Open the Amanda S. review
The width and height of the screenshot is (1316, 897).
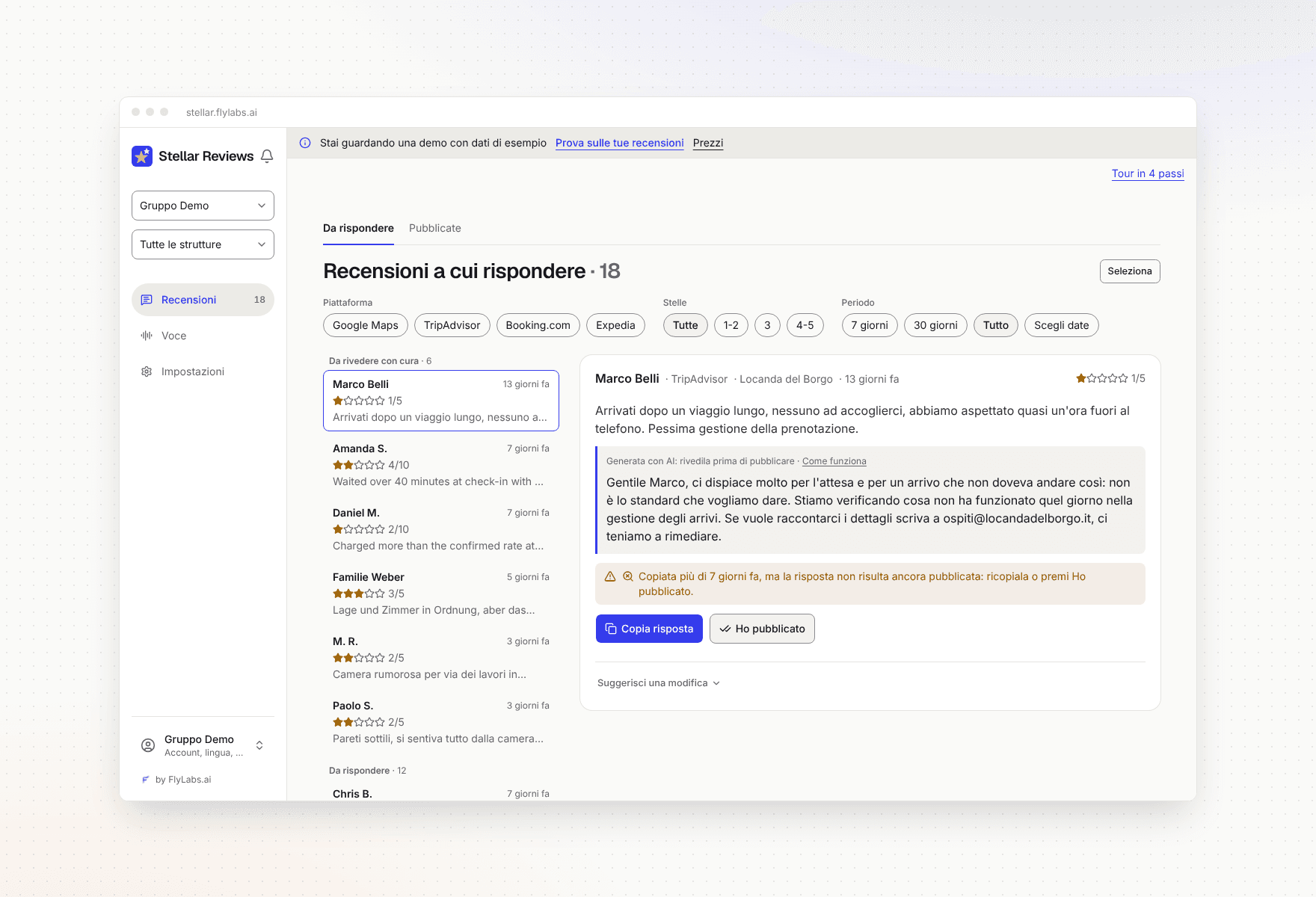click(441, 465)
